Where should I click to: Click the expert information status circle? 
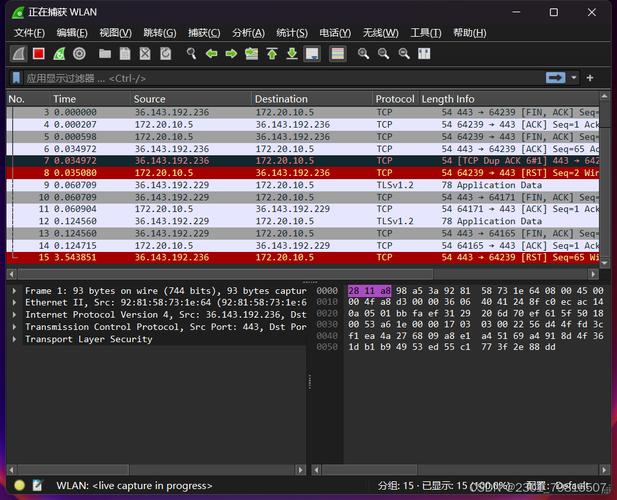tap(19, 485)
